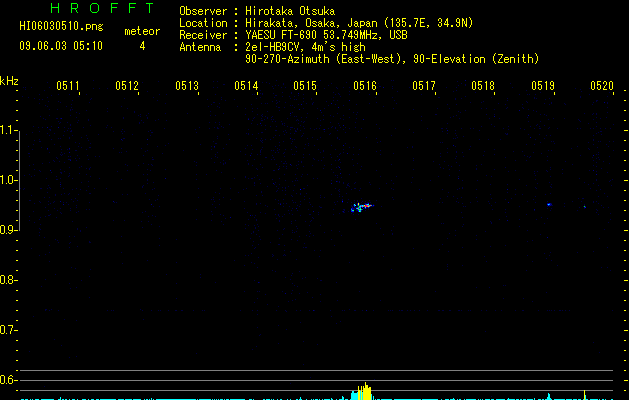Click the small blue echo near 0519
Screen dimensions: 629x400
click(x=549, y=205)
